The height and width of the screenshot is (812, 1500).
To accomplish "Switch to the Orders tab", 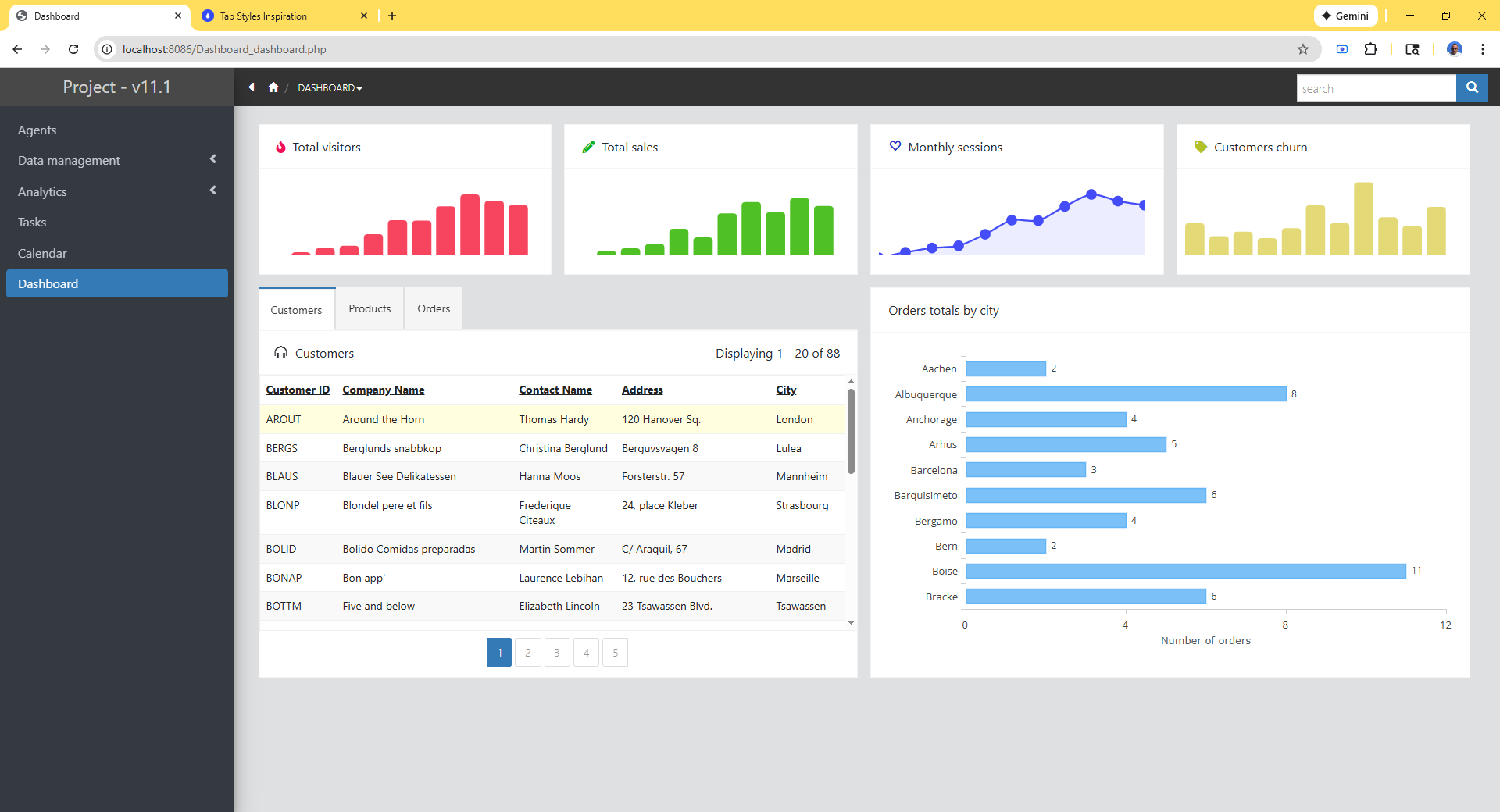I will [x=434, y=309].
